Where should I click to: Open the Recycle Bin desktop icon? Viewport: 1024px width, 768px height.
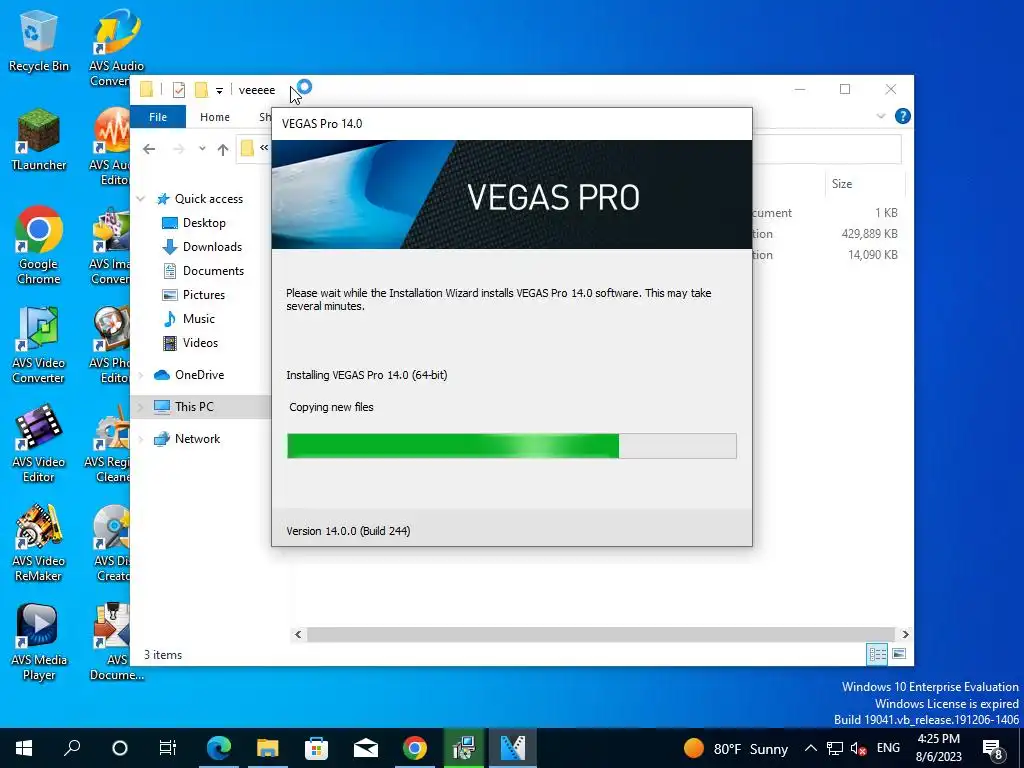pos(38,42)
